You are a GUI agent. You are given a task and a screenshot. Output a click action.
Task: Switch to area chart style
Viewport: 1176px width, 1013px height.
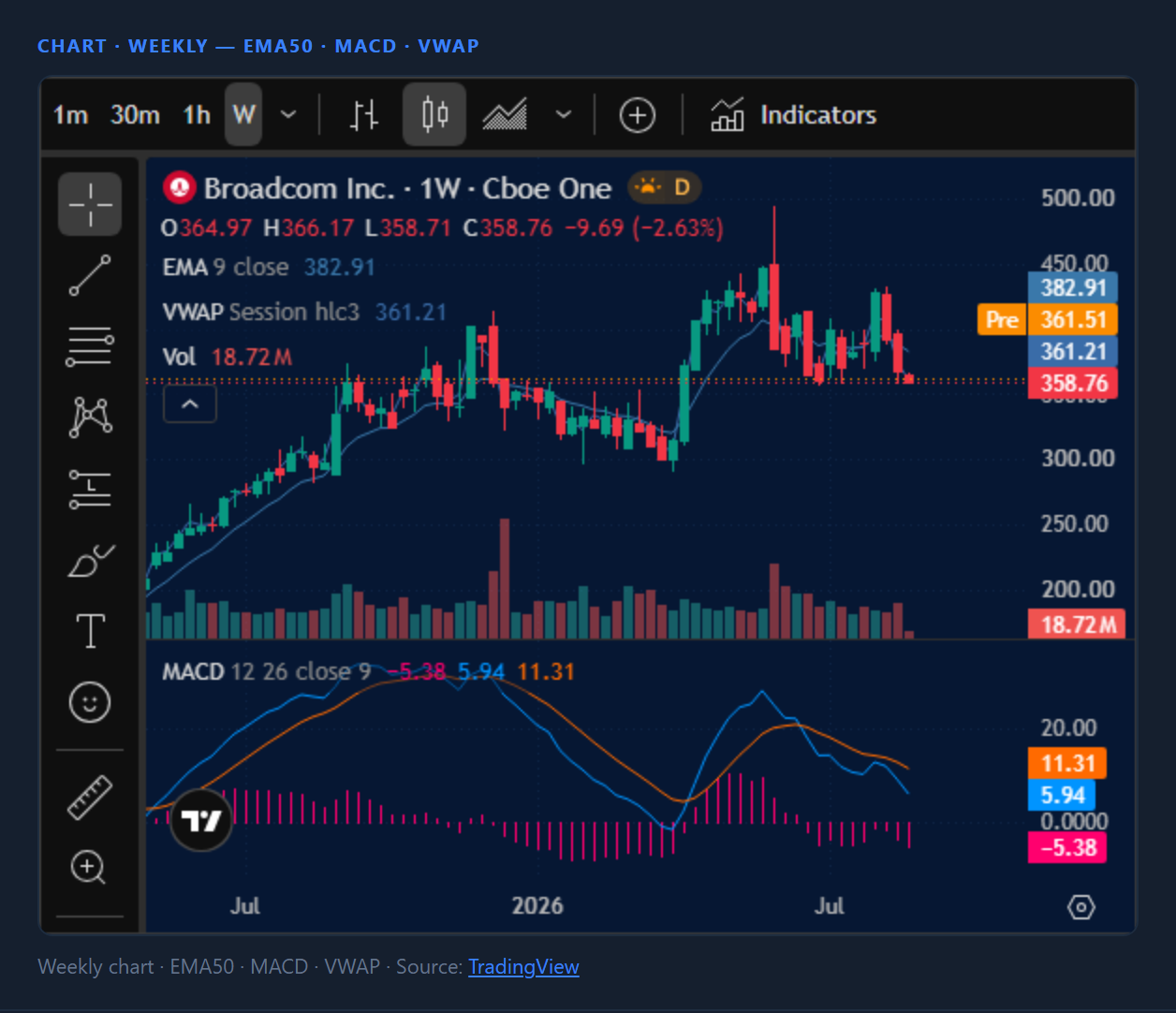coord(505,115)
